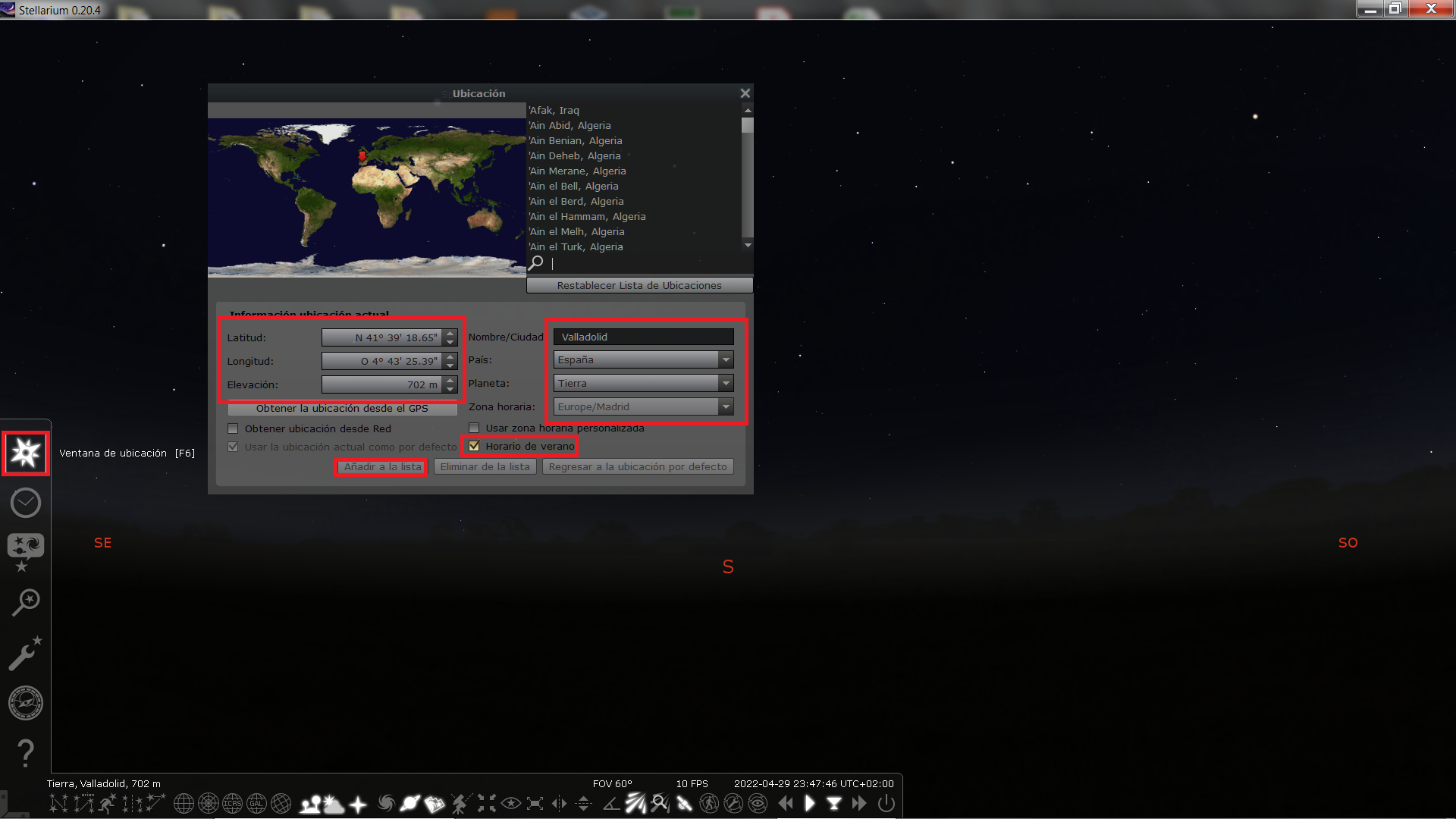Open help window question mark icon
Screen dimensions: 1456x819
point(26,753)
